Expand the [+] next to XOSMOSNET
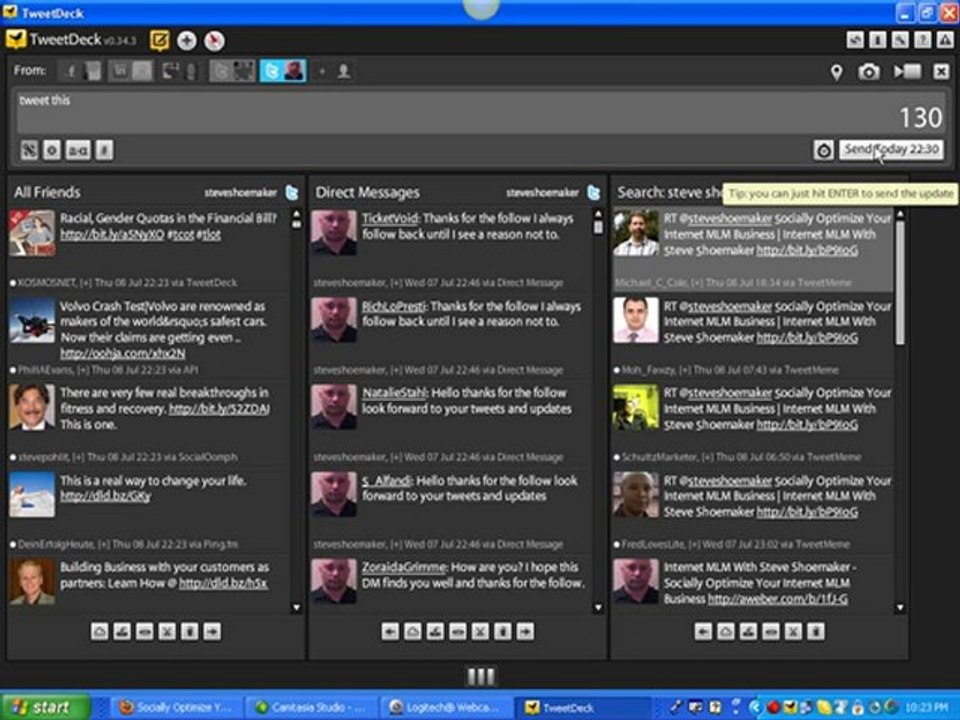This screenshot has width=960, height=720. (86, 283)
